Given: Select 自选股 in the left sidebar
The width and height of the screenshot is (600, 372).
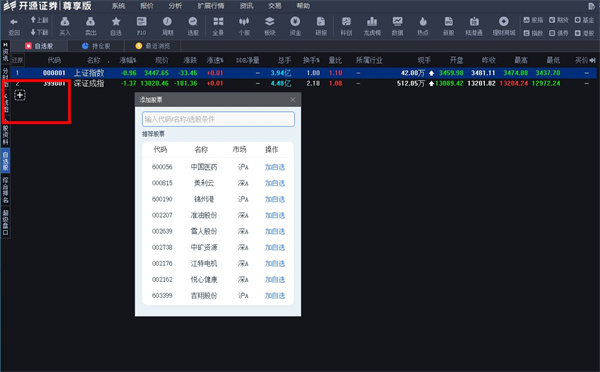Looking at the screenshot, I should tap(5, 161).
